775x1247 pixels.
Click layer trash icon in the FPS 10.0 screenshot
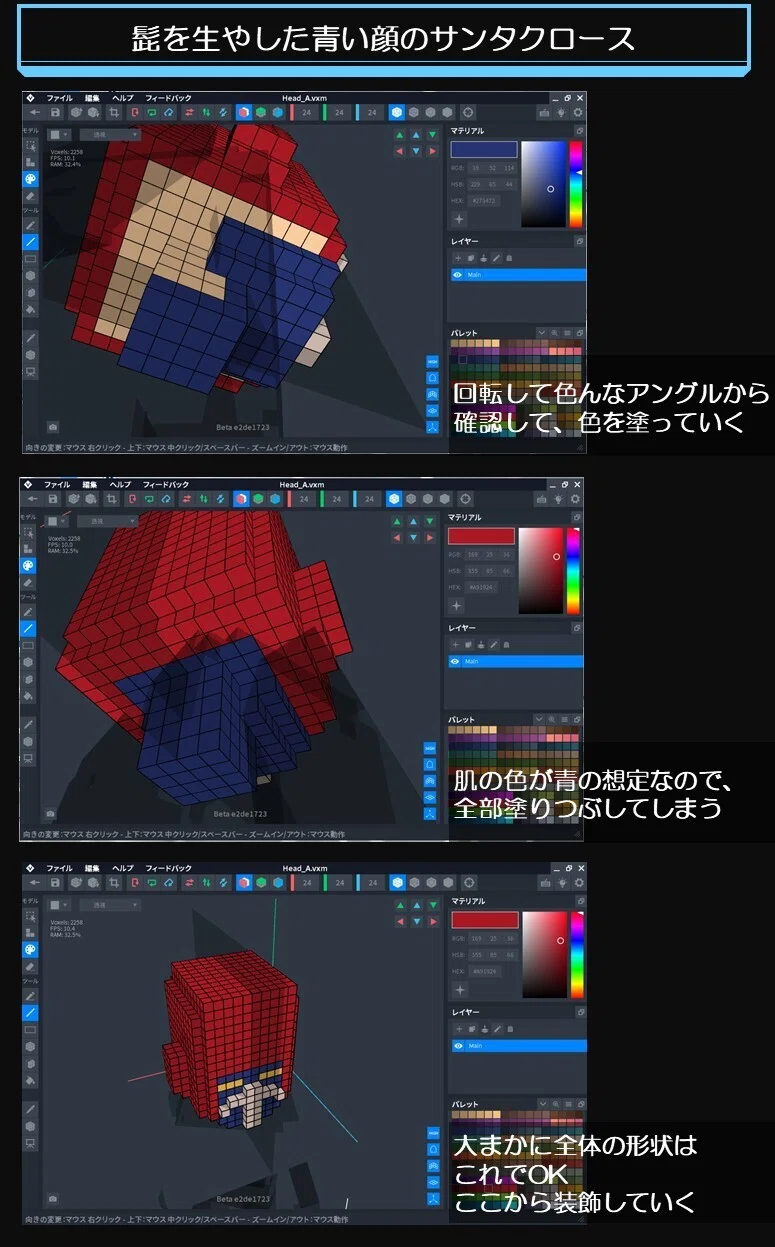(x=505, y=645)
